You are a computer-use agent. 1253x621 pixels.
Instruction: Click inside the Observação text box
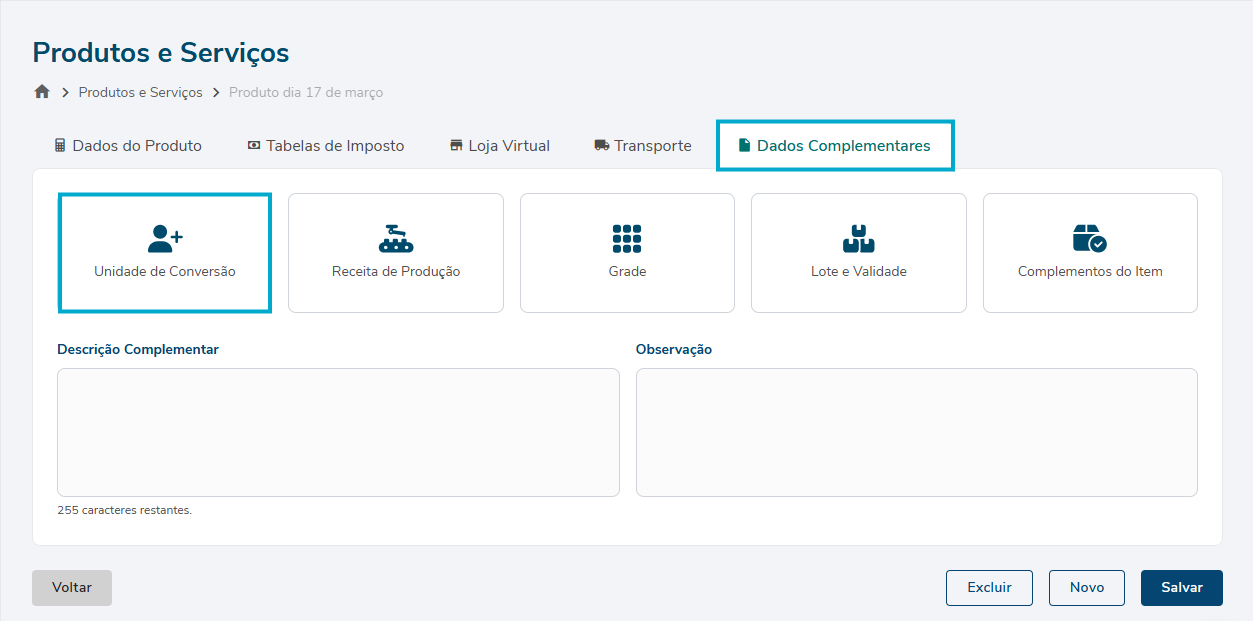pos(916,432)
